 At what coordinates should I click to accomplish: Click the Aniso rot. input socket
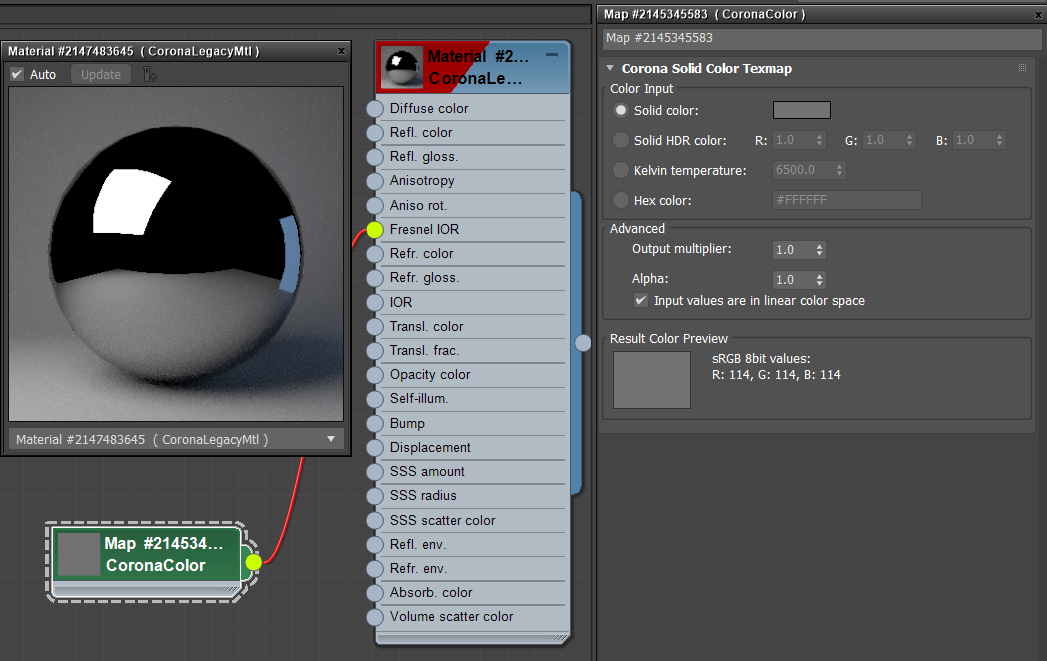(375, 206)
